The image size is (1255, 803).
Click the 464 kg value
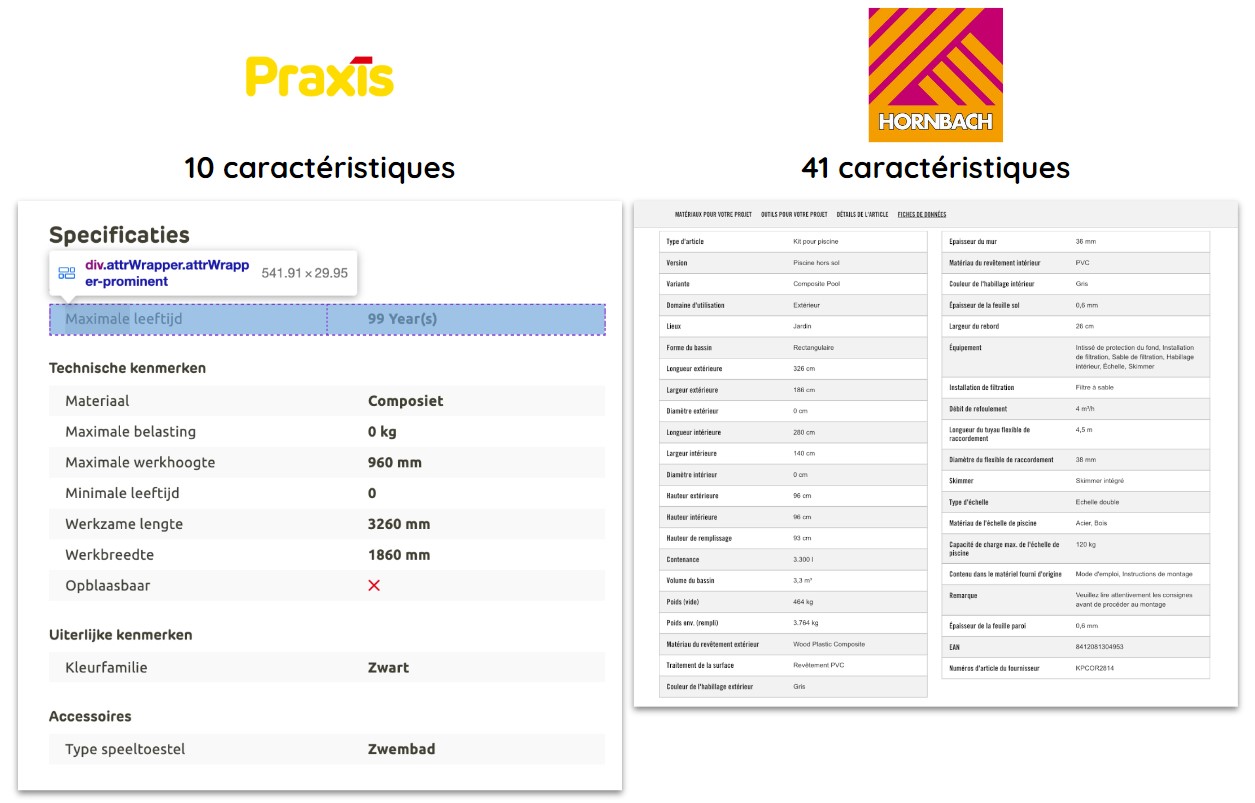click(x=803, y=602)
